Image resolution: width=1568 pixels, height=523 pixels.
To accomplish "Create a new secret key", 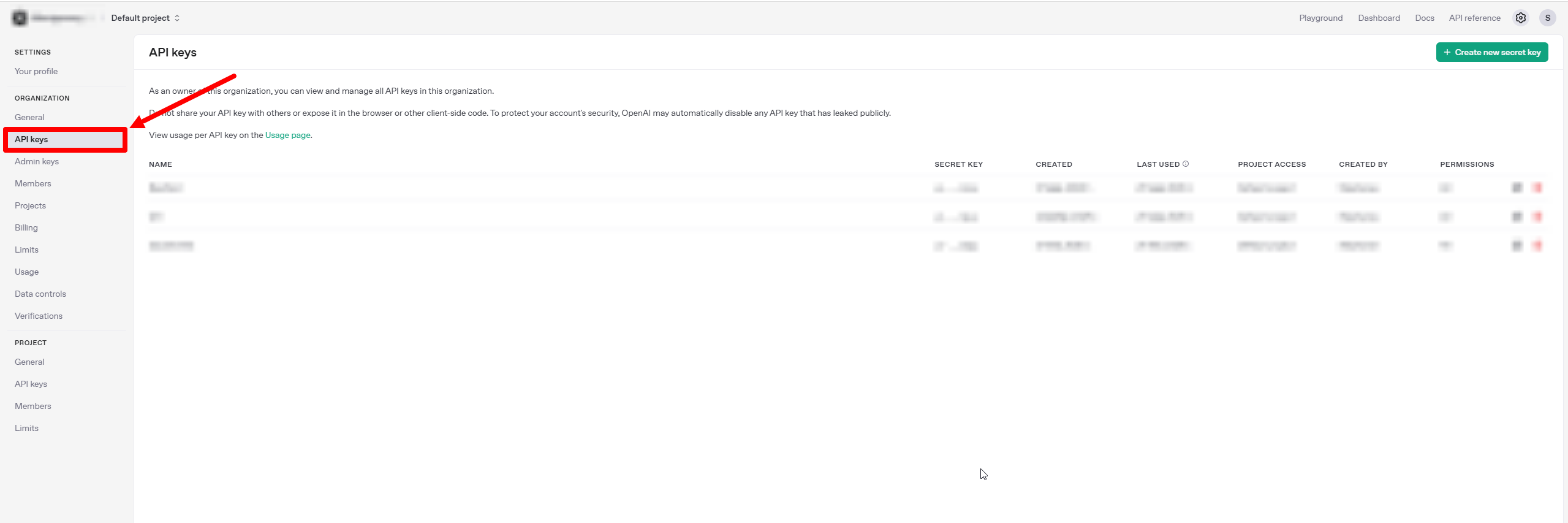I will 1491,52.
